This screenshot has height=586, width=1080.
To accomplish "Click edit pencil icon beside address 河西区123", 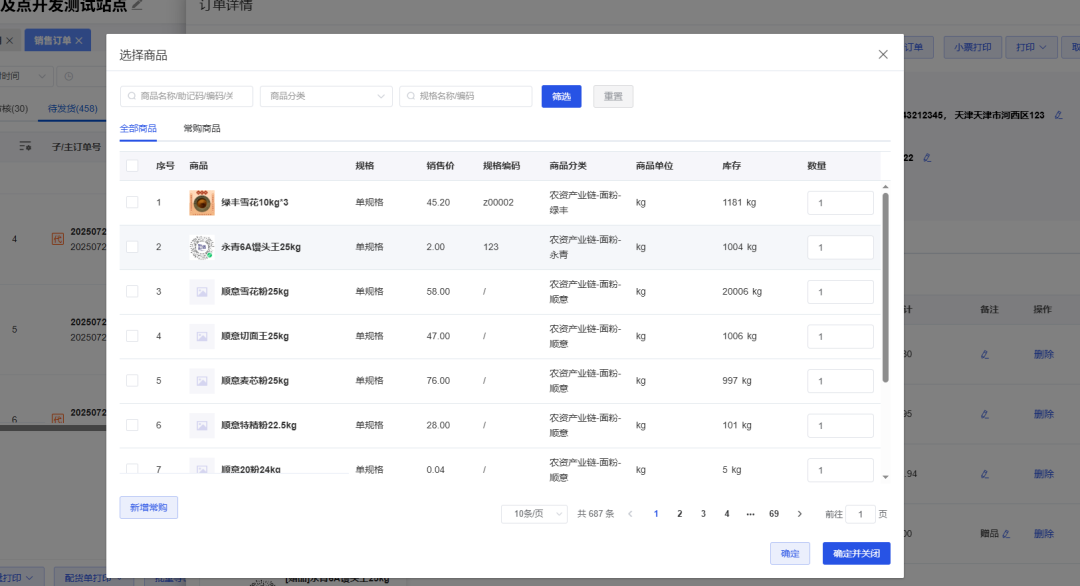I will coord(1059,115).
